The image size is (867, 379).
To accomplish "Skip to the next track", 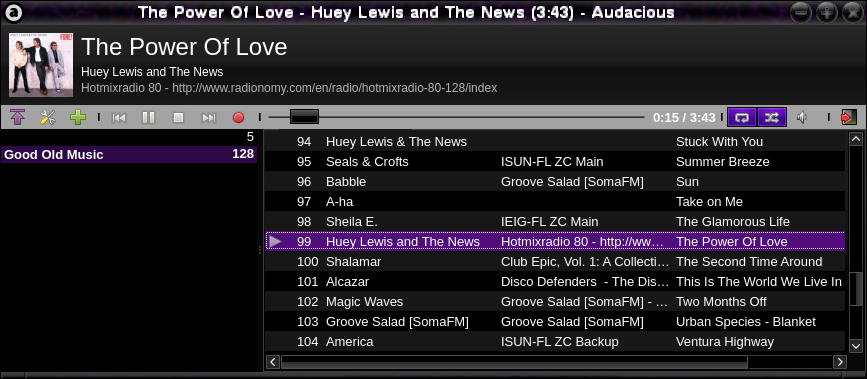I will [208, 117].
